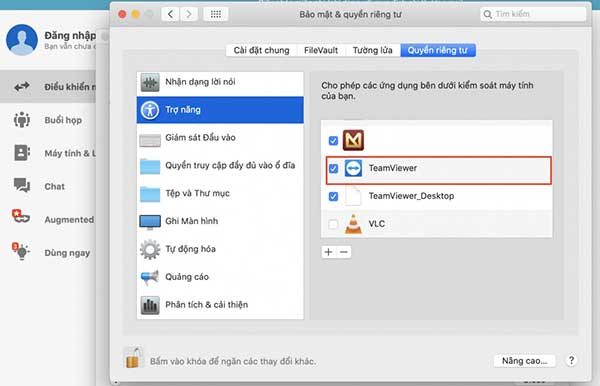Select the VLC label in app list
Screen dimensions: 600x386
click(377, 224)
